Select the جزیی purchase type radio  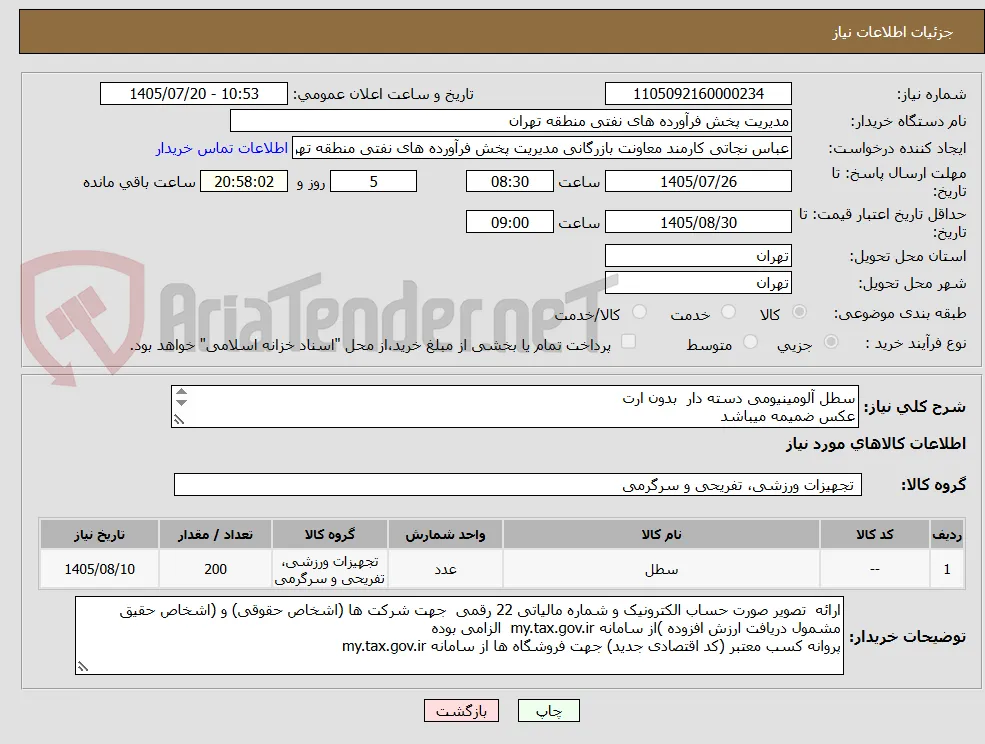(830, 342)
